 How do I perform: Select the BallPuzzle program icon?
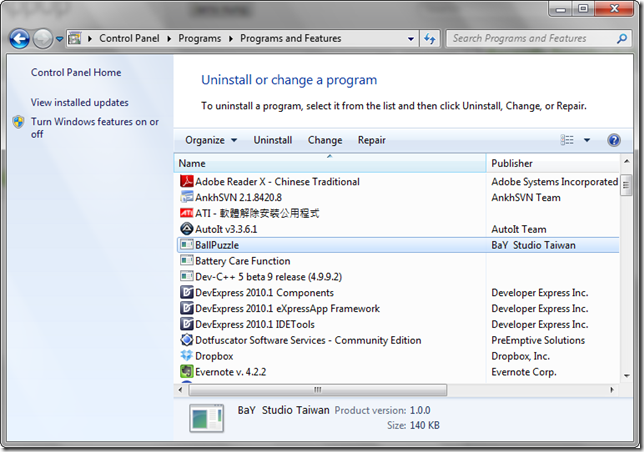[x=187, y=245]
